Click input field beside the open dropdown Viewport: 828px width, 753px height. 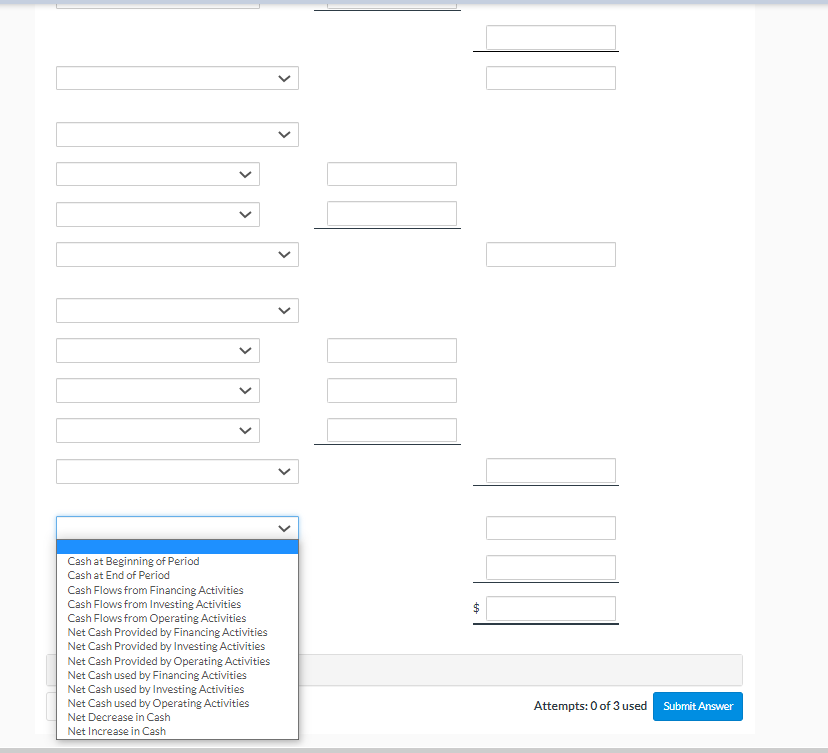point(551,528)
